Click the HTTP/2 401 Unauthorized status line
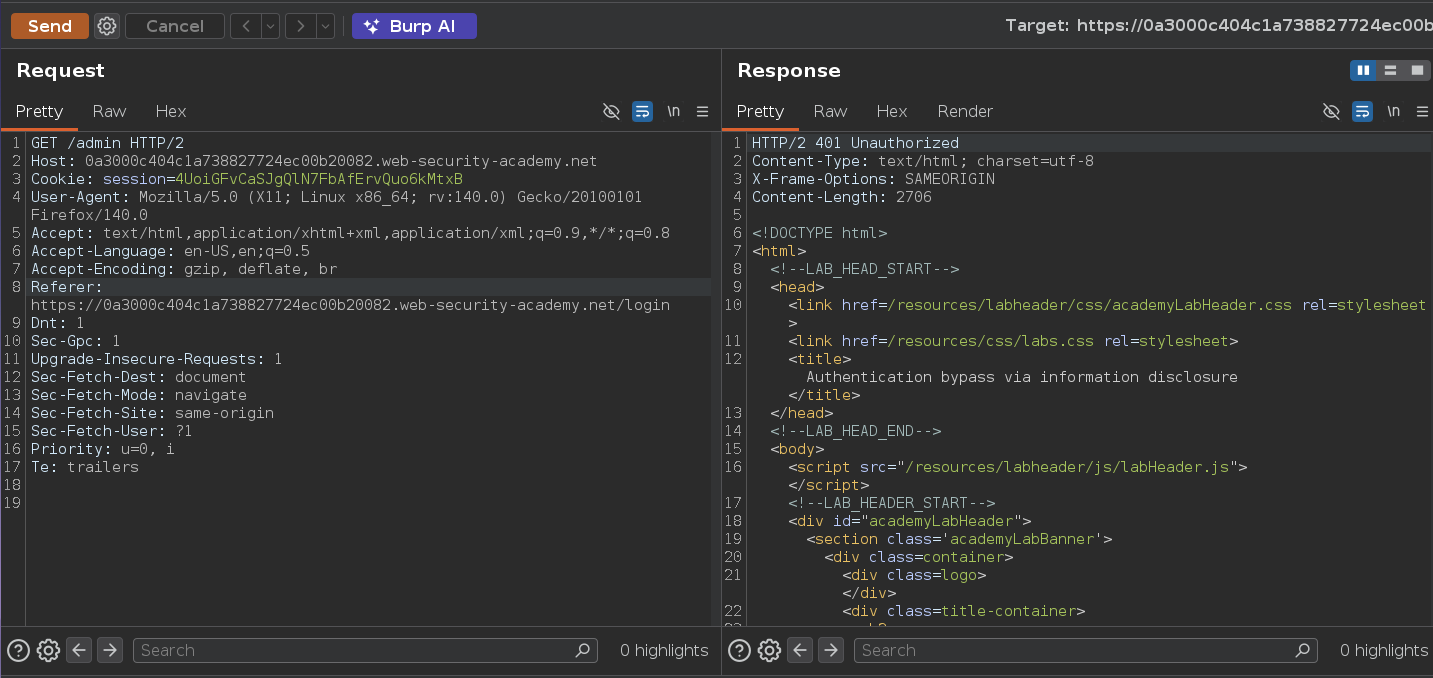Viewport: 1433px width, 678px height. (x=855, y=143)
